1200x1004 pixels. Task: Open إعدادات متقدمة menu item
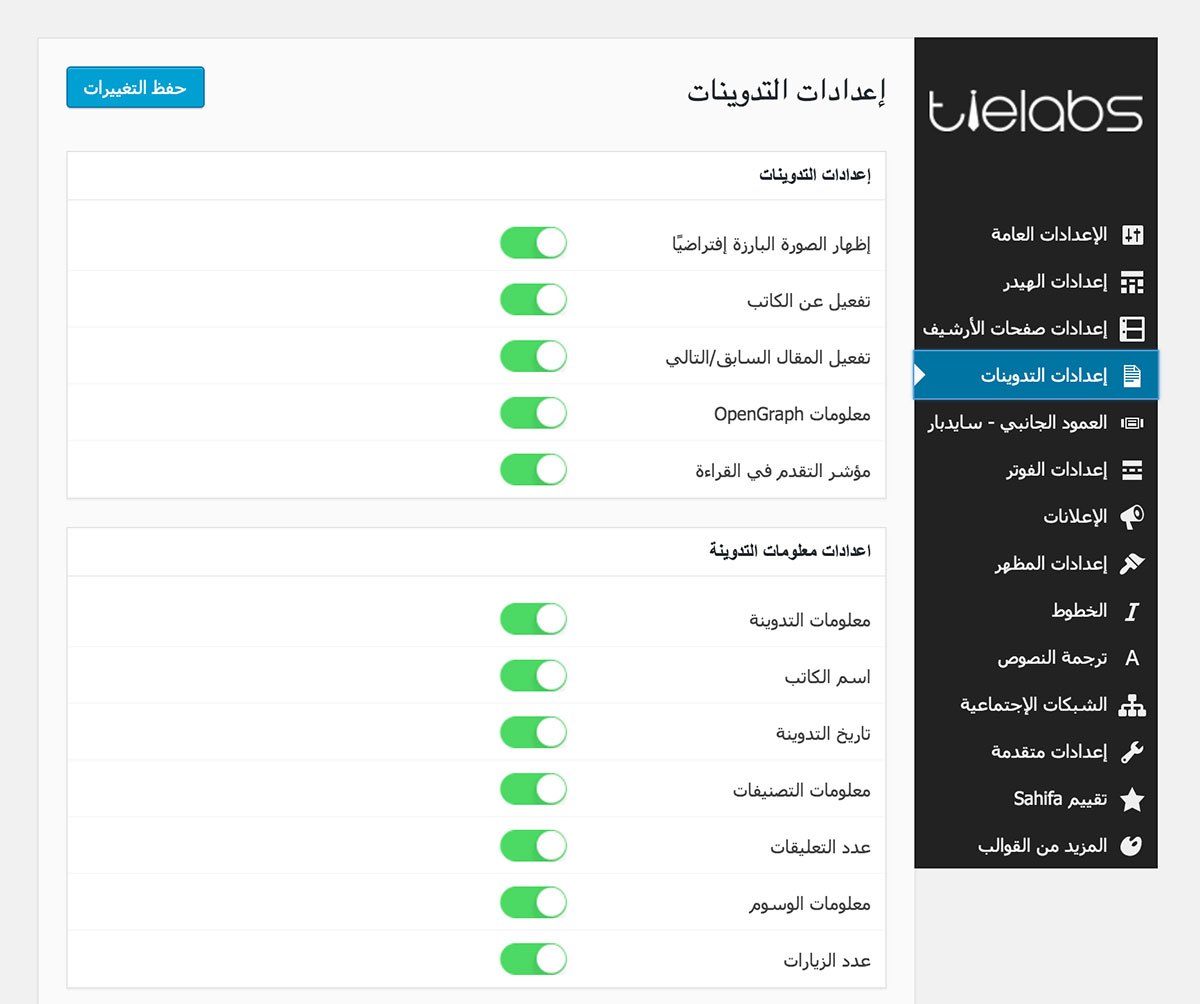point(1036,752)
